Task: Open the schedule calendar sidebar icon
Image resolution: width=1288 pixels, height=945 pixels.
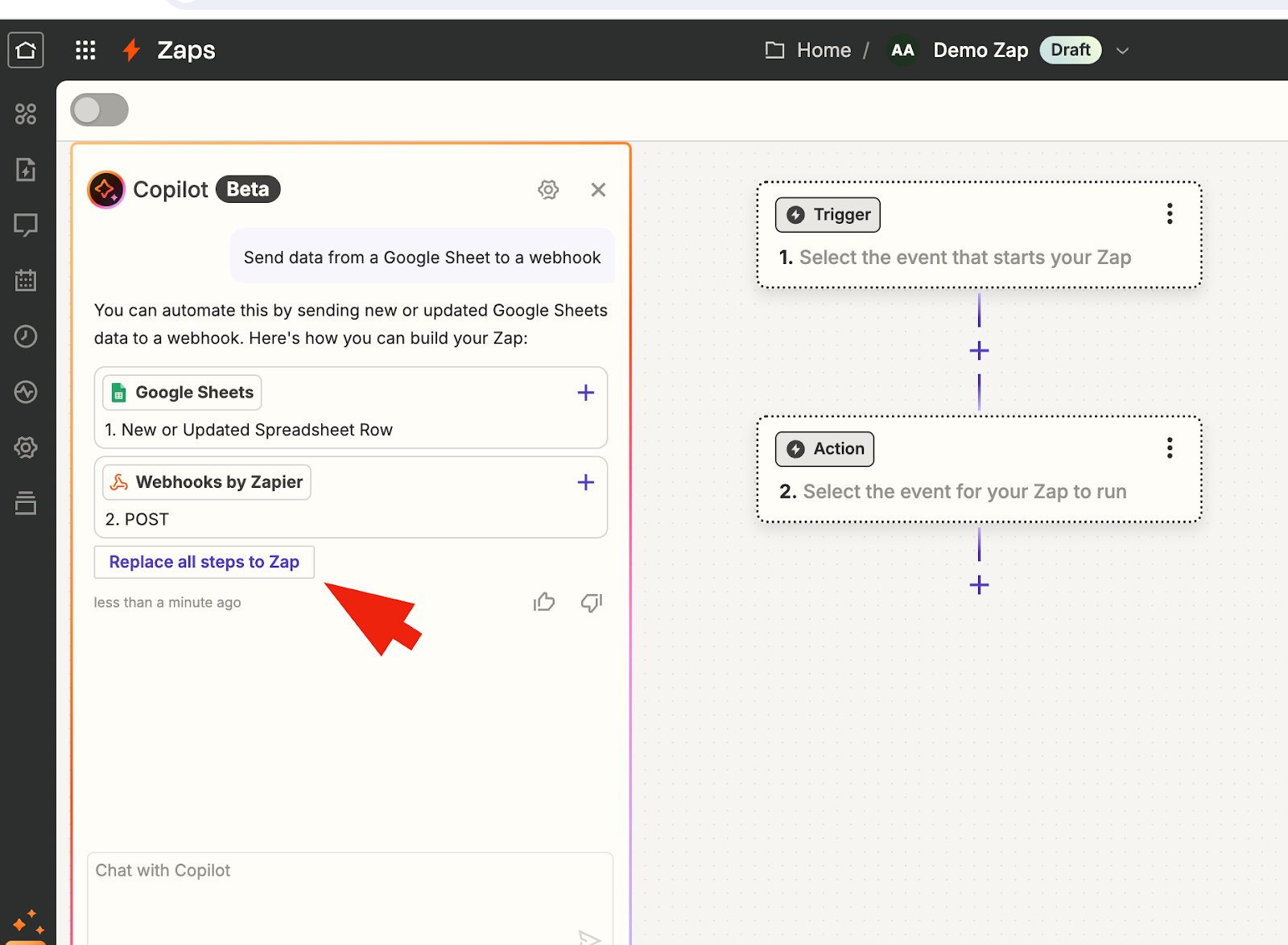Action: (x=26, y=280)
